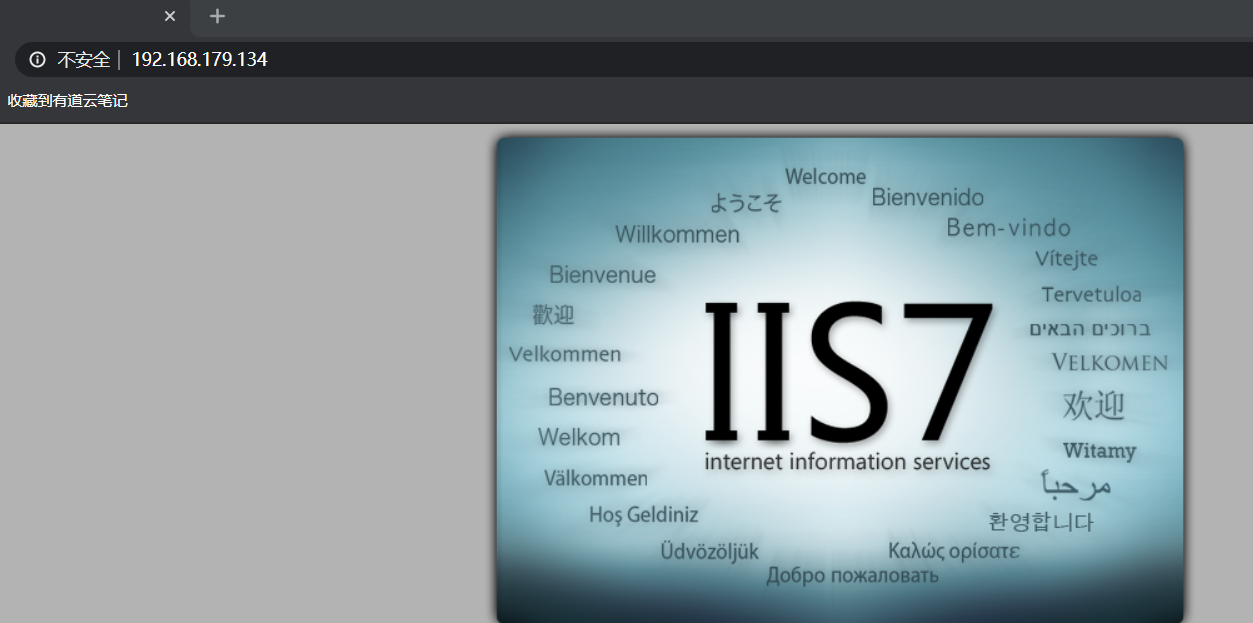Click the 'Üdvözöljük' text
This screenshot has width=1253, height=623.
tap(709, 551)
